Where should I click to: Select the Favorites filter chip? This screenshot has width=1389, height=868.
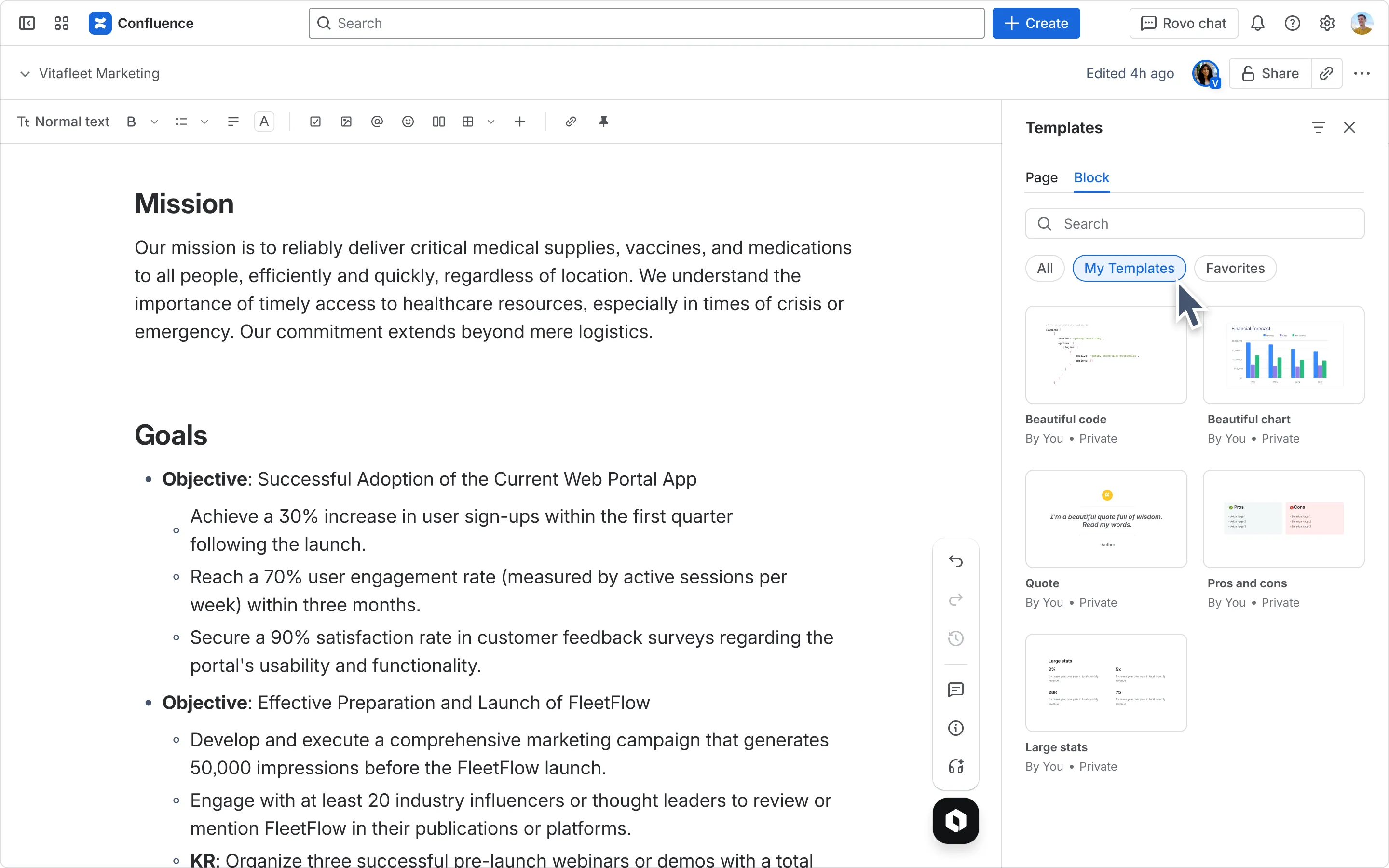(x=1235, y=268)
